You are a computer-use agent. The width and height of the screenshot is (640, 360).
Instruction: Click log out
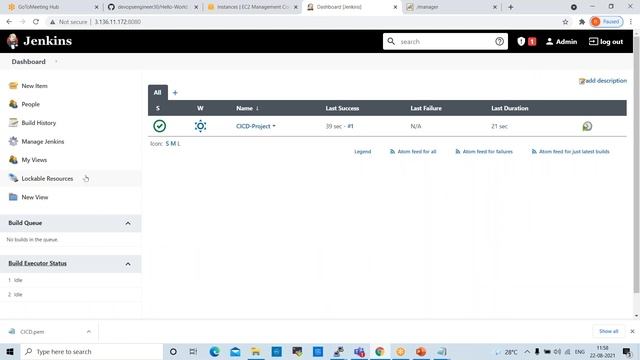606,42
